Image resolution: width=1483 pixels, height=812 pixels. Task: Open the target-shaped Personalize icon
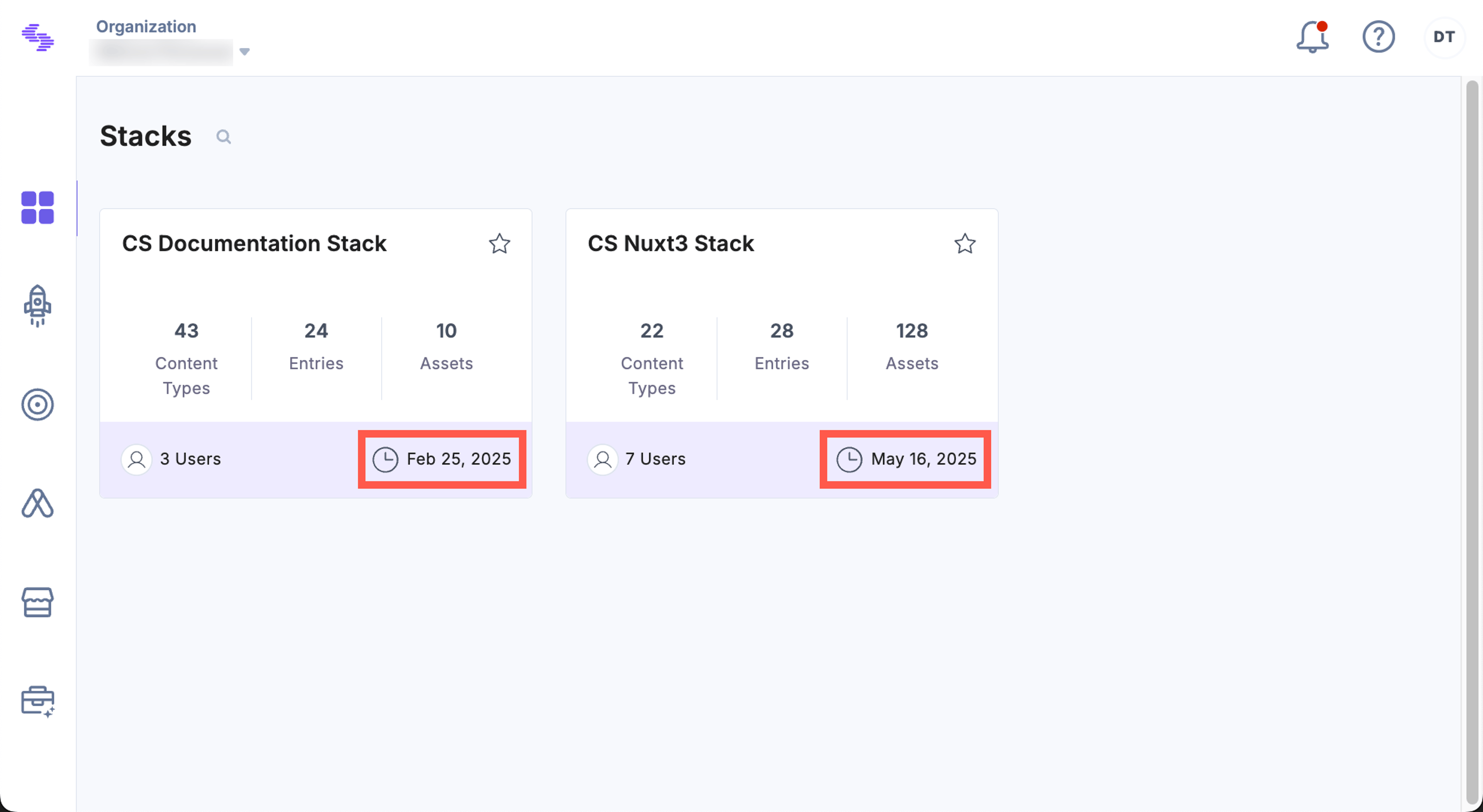point(37,405)
